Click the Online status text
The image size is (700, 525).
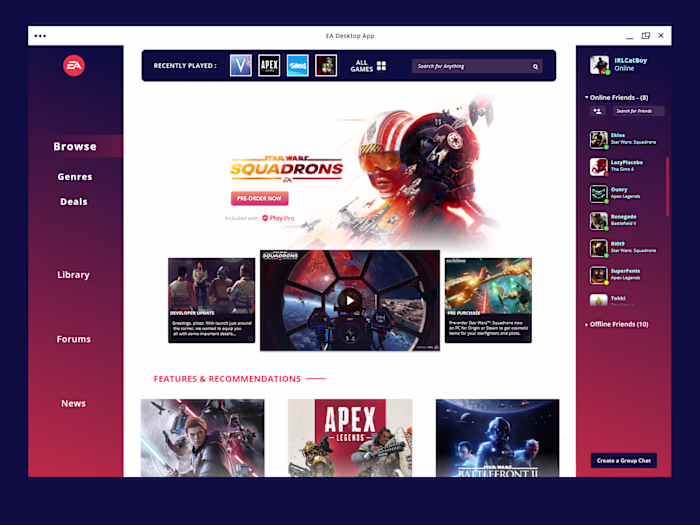[624, 69]
